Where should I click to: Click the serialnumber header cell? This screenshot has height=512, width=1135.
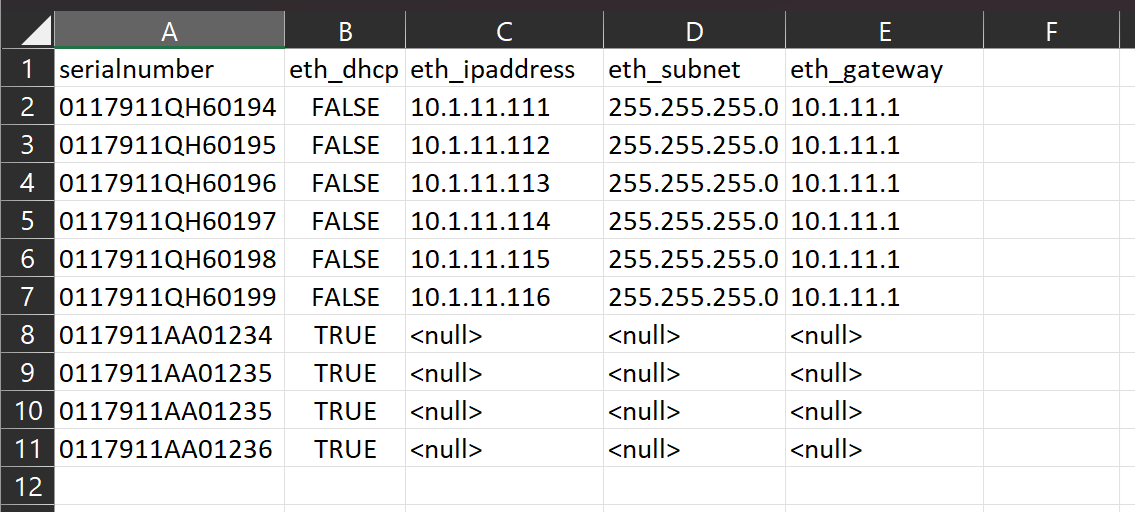point(169,69)
